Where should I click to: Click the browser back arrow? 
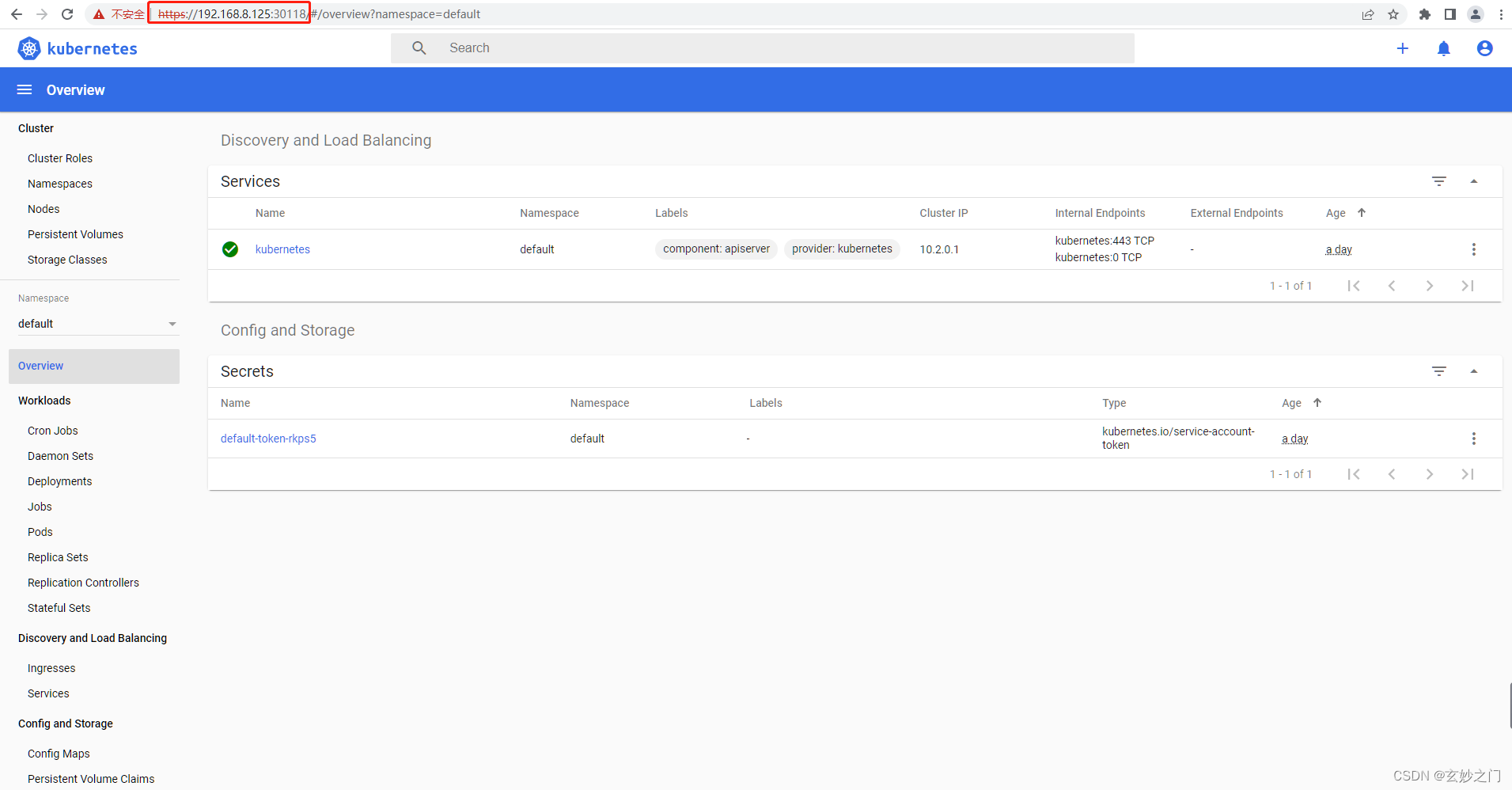pos(17,14)
